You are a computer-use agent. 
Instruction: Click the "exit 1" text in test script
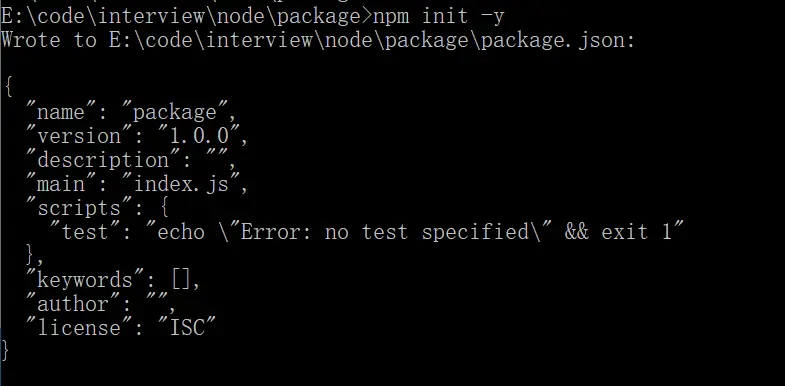636,232
